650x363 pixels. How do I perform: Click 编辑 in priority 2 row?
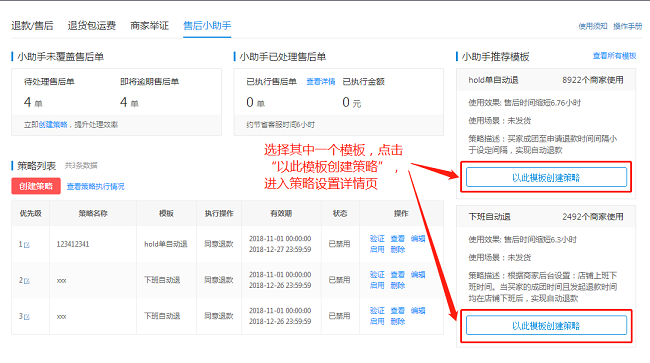(x=418, y=275)
